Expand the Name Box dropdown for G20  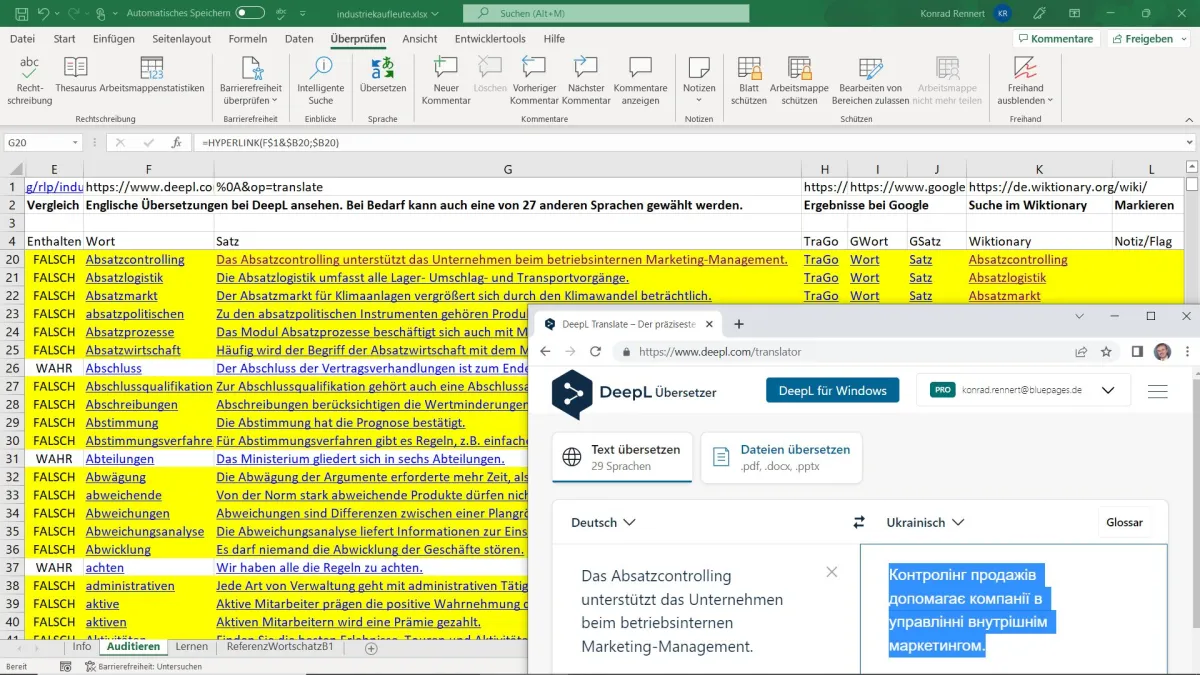coord(75,143)
